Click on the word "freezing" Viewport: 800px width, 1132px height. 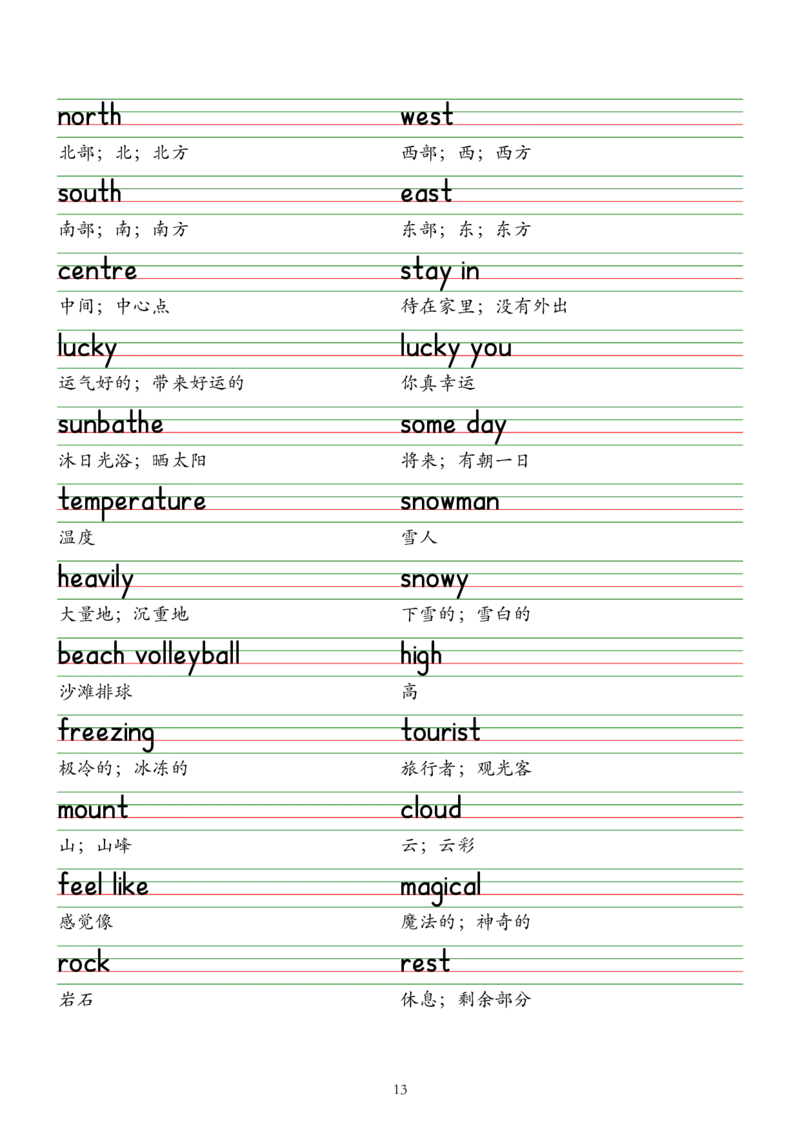107,732
